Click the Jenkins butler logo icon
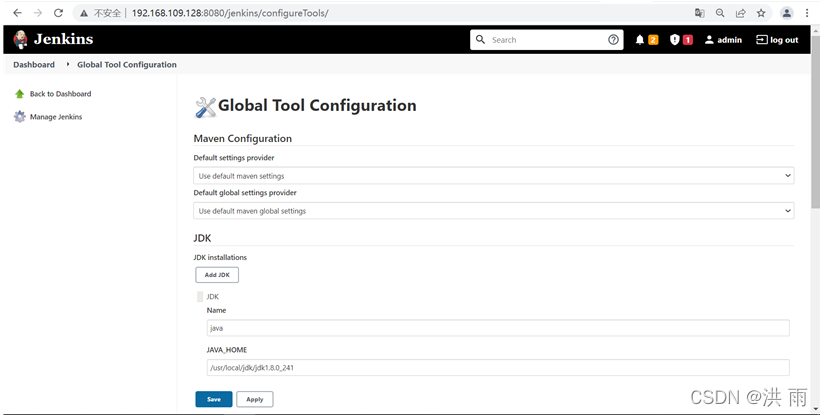The width and height of the screenshot is (823, 416). 20,39
